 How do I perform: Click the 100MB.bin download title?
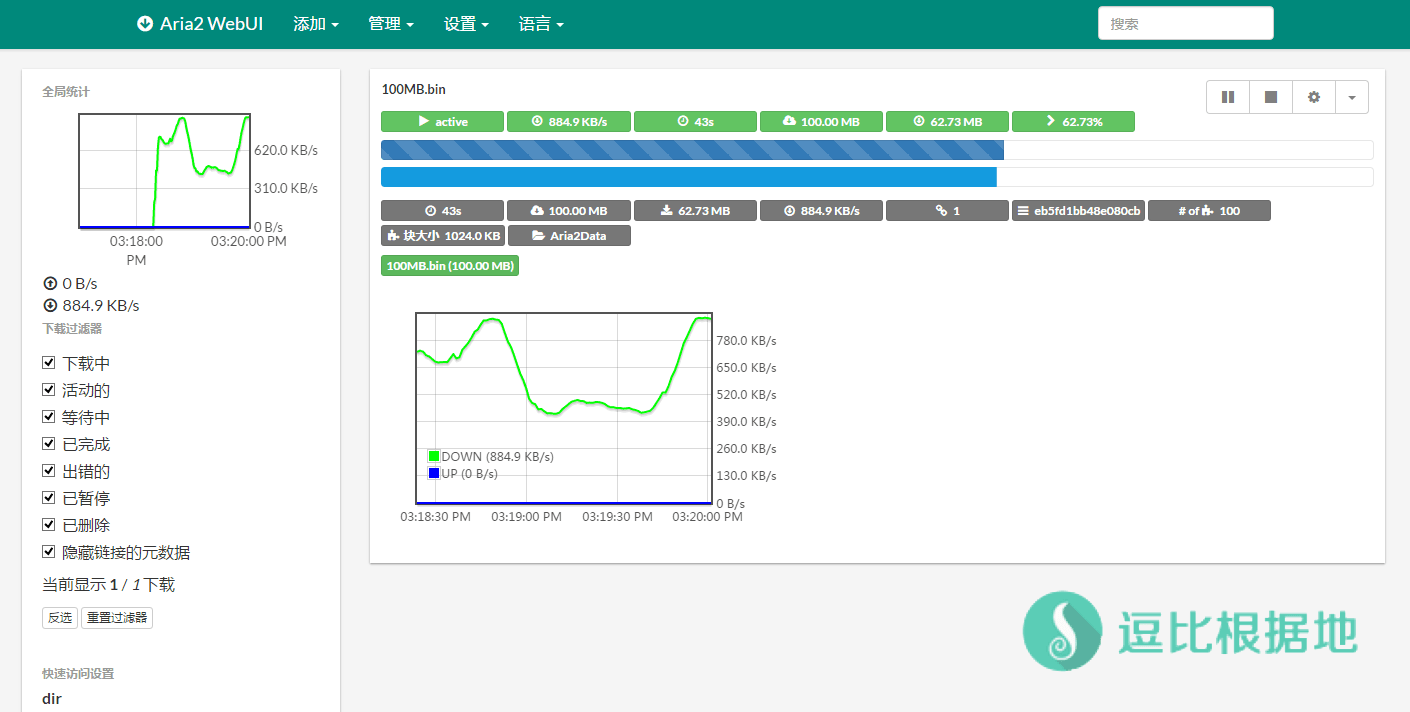pos(414,89)
